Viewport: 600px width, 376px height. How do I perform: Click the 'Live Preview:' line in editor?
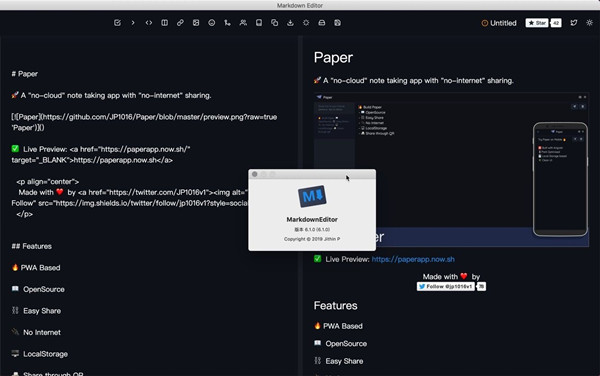coord(101,155)
